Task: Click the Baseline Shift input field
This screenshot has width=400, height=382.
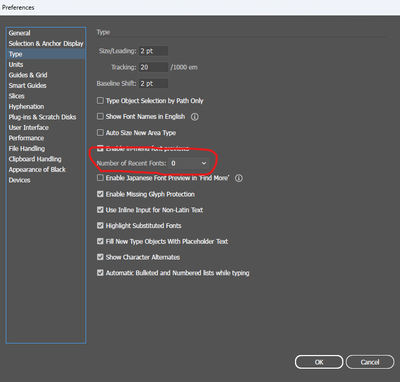Action: (153, 84)
